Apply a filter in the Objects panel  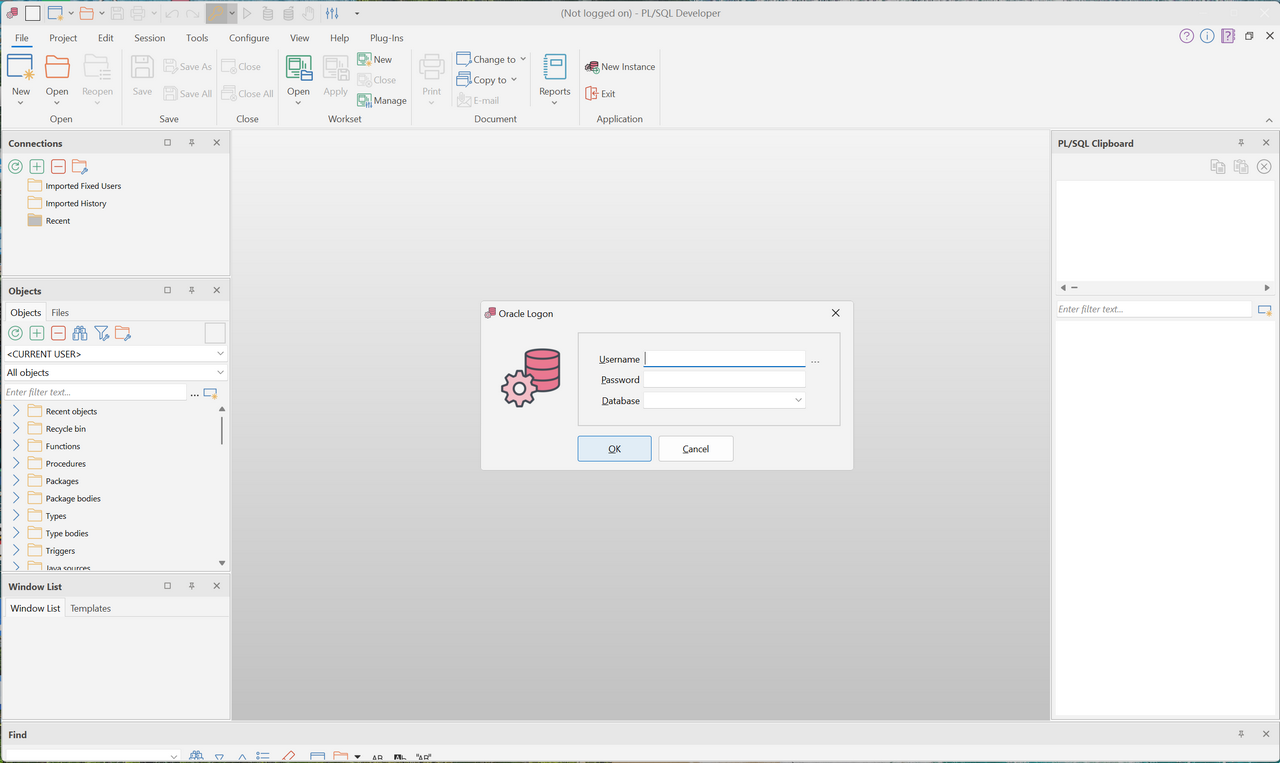[101, 333]
